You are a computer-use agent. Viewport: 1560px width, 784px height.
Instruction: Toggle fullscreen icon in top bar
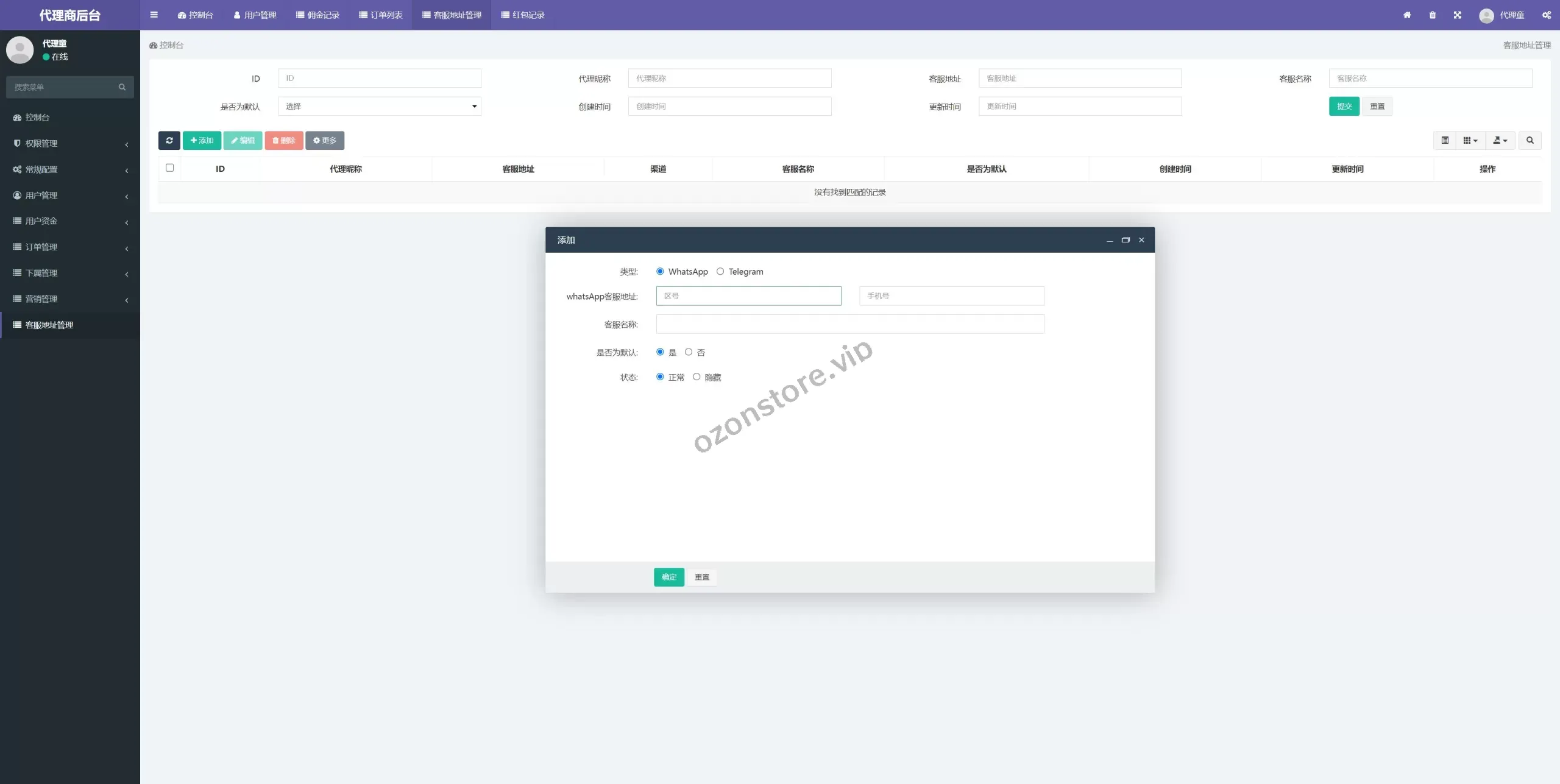coord(1458,15)
